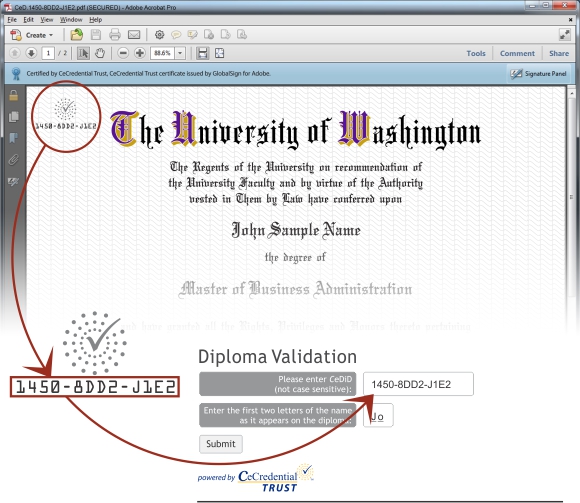Open the Edit menu
The width and height of the screenshot is (580, 503).
[x=28, y=20]
